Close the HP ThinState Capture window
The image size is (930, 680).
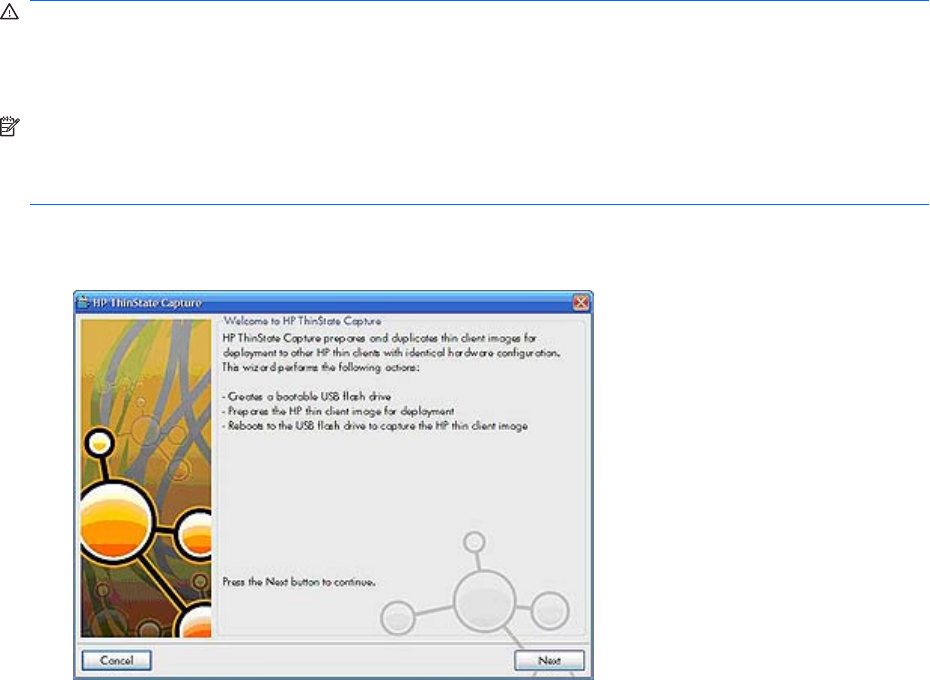[x=581, y=303]
